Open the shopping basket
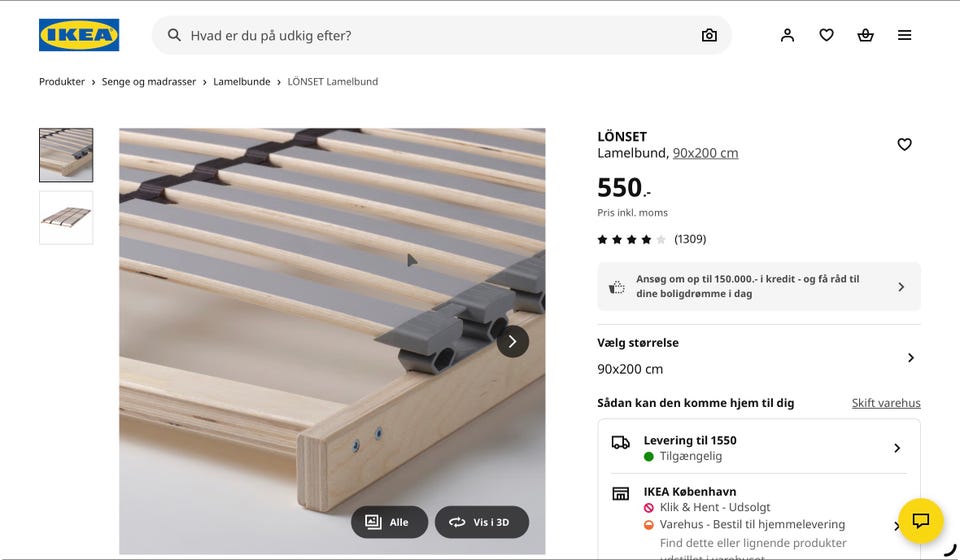 click(x=865, y=35)
